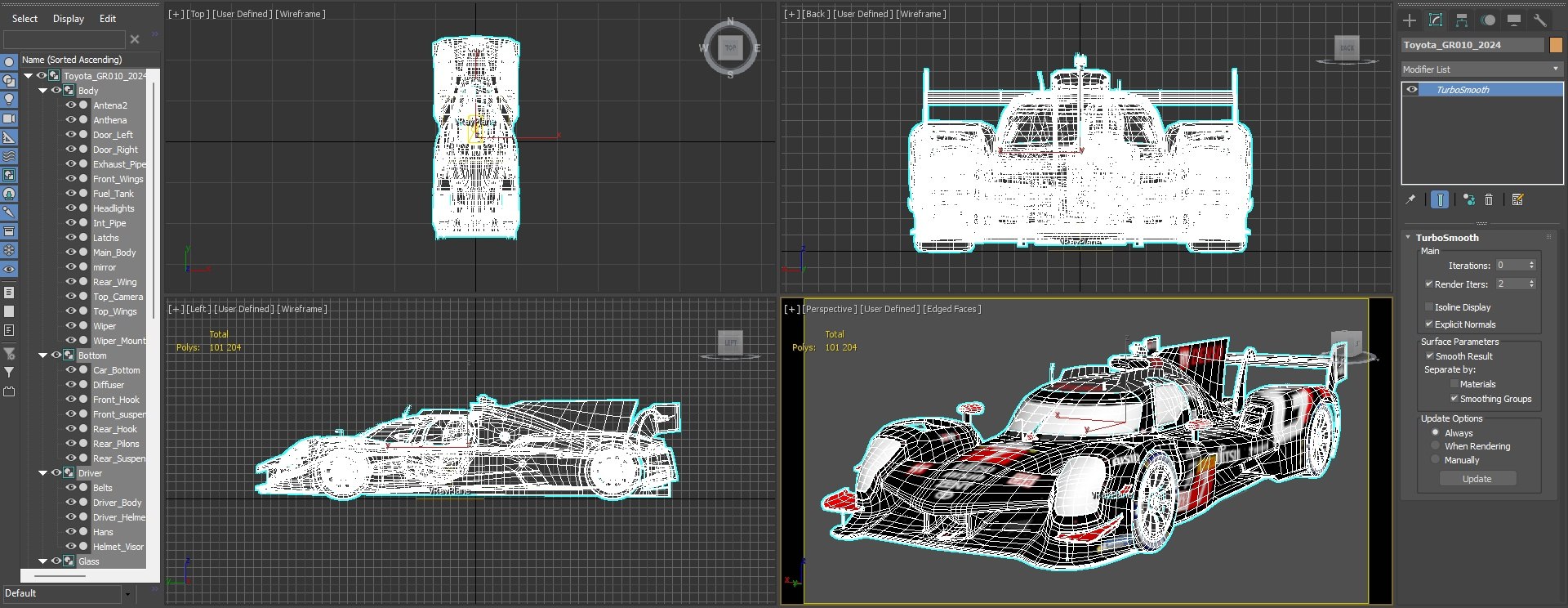Uncheck Explicit Normals checkbox
Screen dimensions: 1568x608
pos(1429,324)
